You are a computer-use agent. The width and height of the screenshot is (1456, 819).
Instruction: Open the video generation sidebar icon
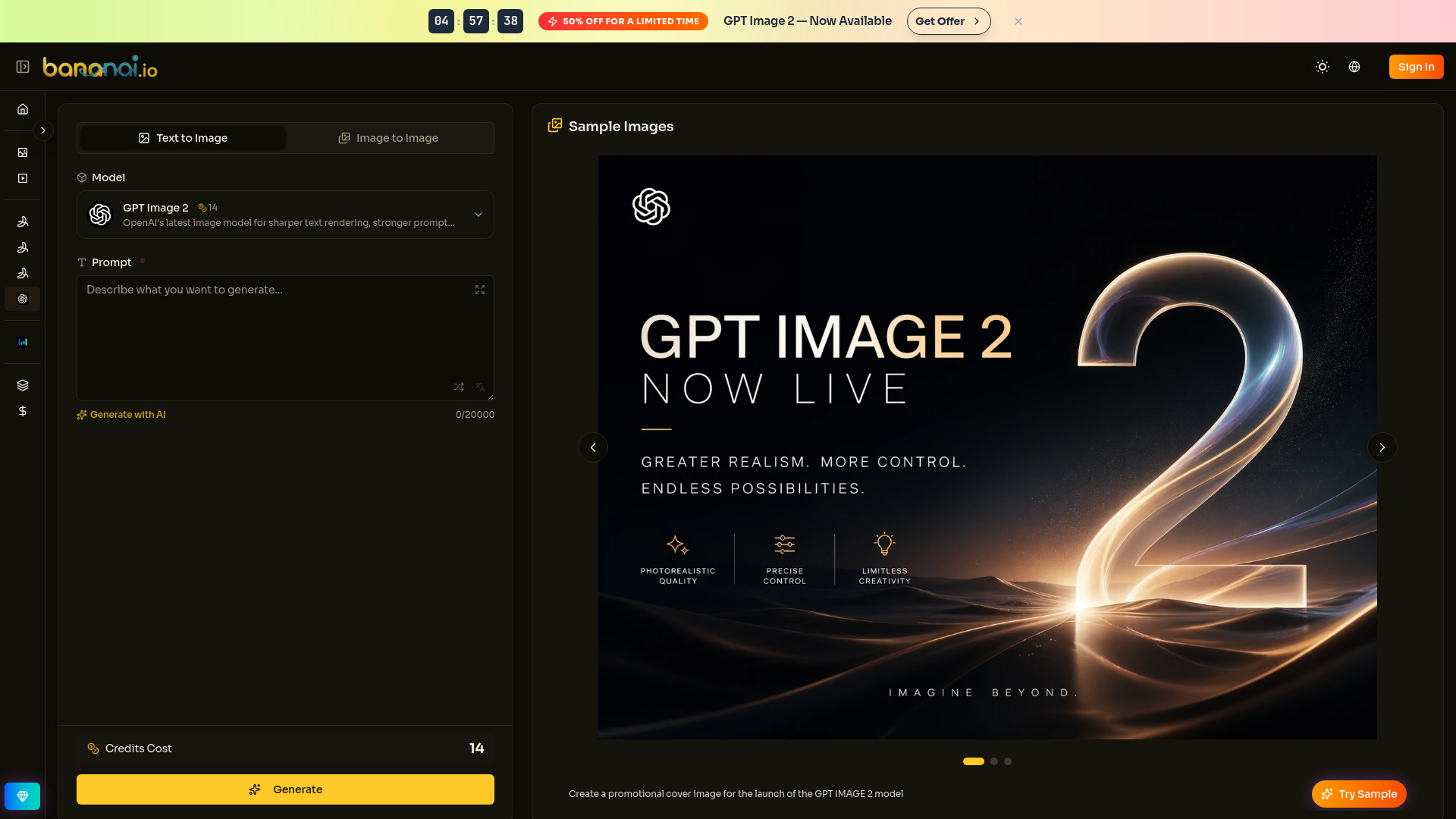pos(23,177)
